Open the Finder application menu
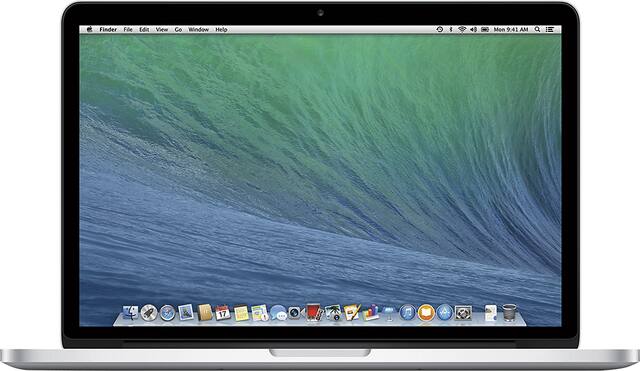This screenshot has width=640, height=371. click(108, 29)
